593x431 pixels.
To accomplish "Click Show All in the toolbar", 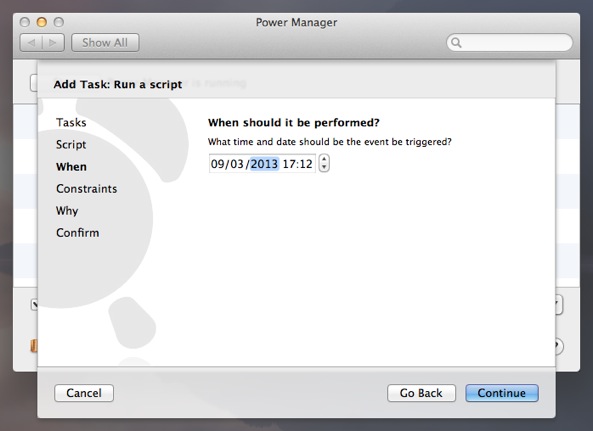I will point(105,42).
